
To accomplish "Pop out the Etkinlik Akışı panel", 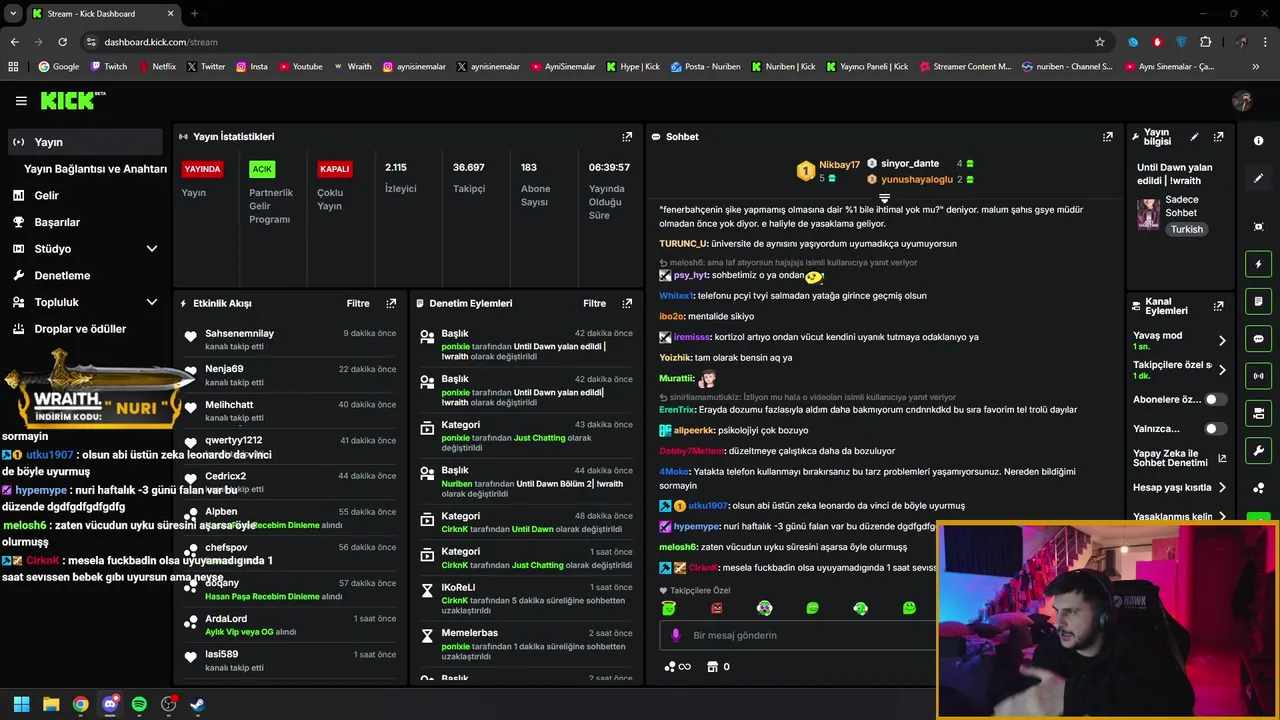I will pyautogui.click(x=391, y=303).
